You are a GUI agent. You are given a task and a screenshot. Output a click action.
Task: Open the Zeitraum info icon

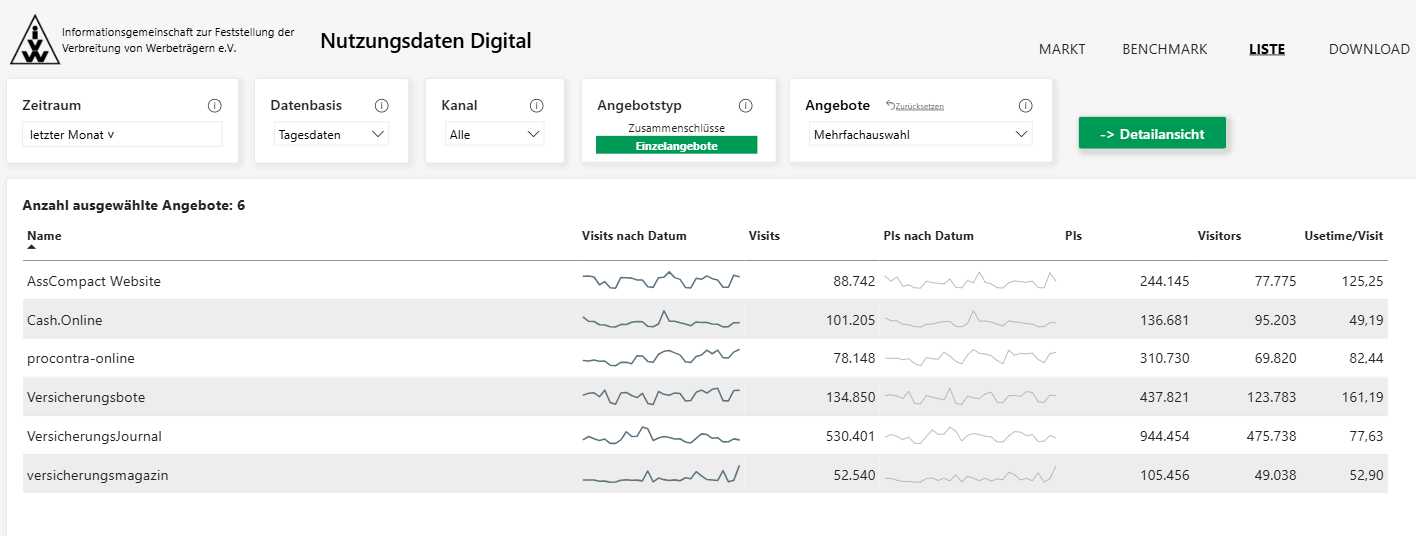coord(214,105)
